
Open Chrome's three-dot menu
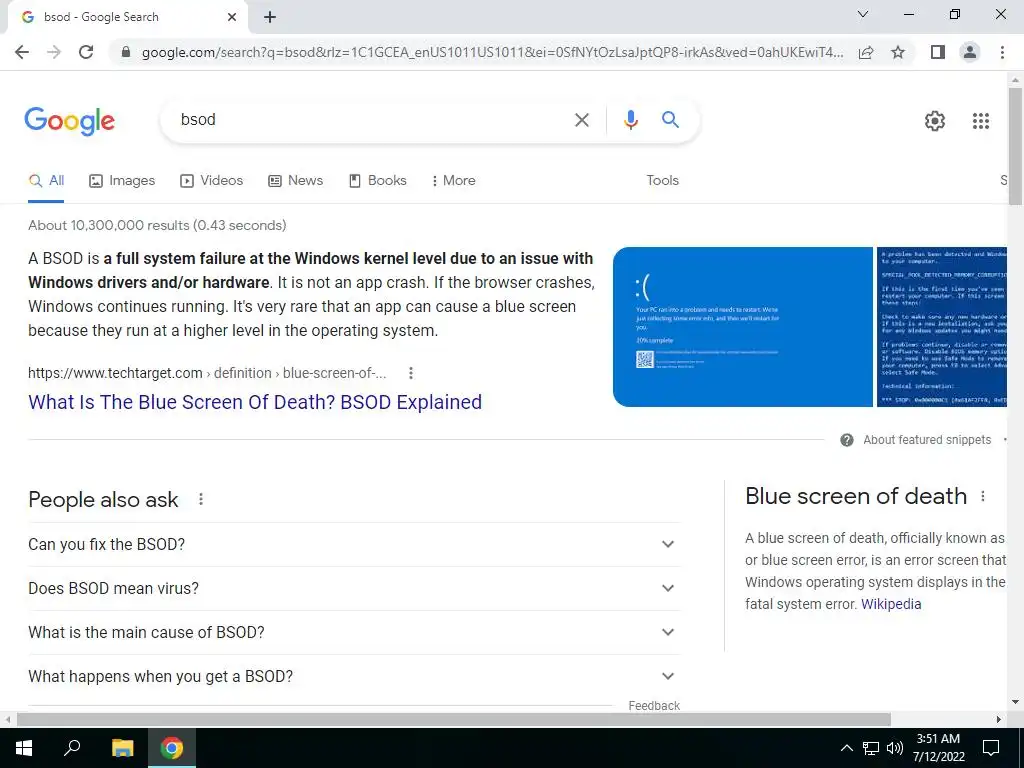(x=1002, y=52)
